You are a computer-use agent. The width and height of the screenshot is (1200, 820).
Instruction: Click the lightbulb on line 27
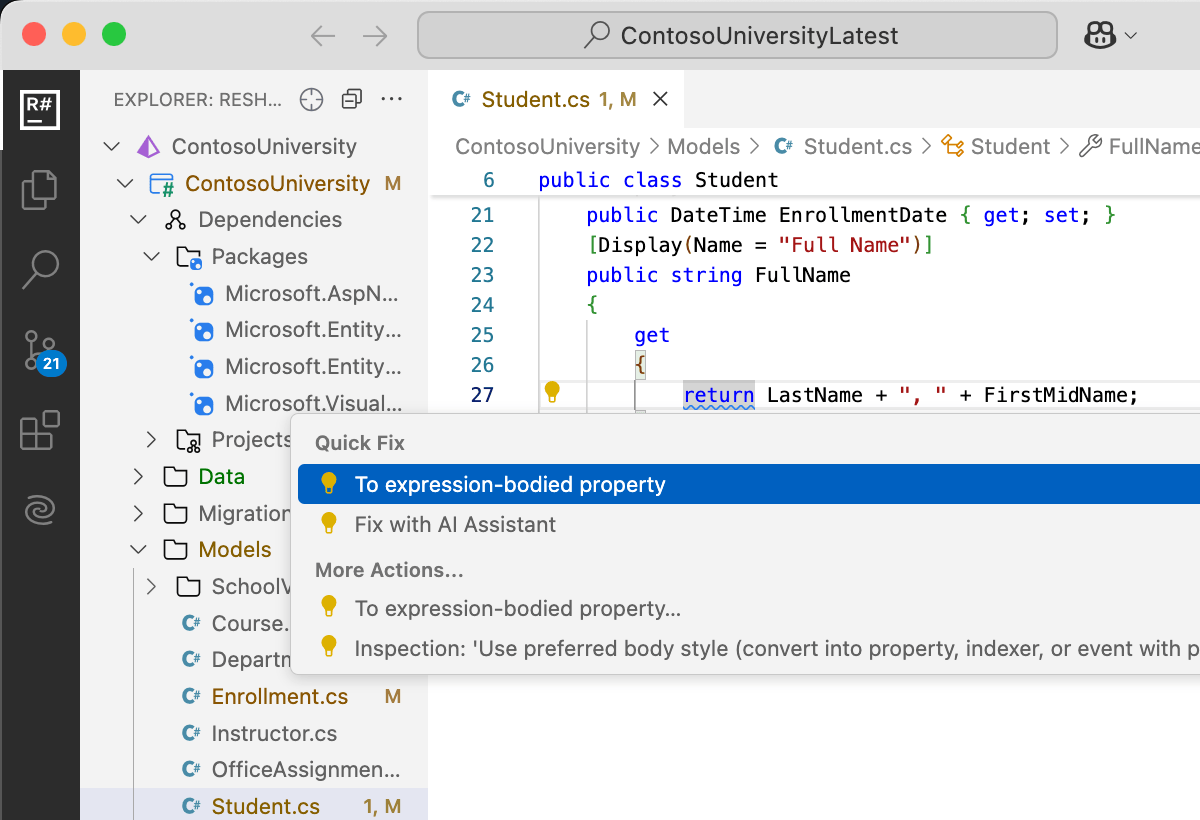(551, 393)
